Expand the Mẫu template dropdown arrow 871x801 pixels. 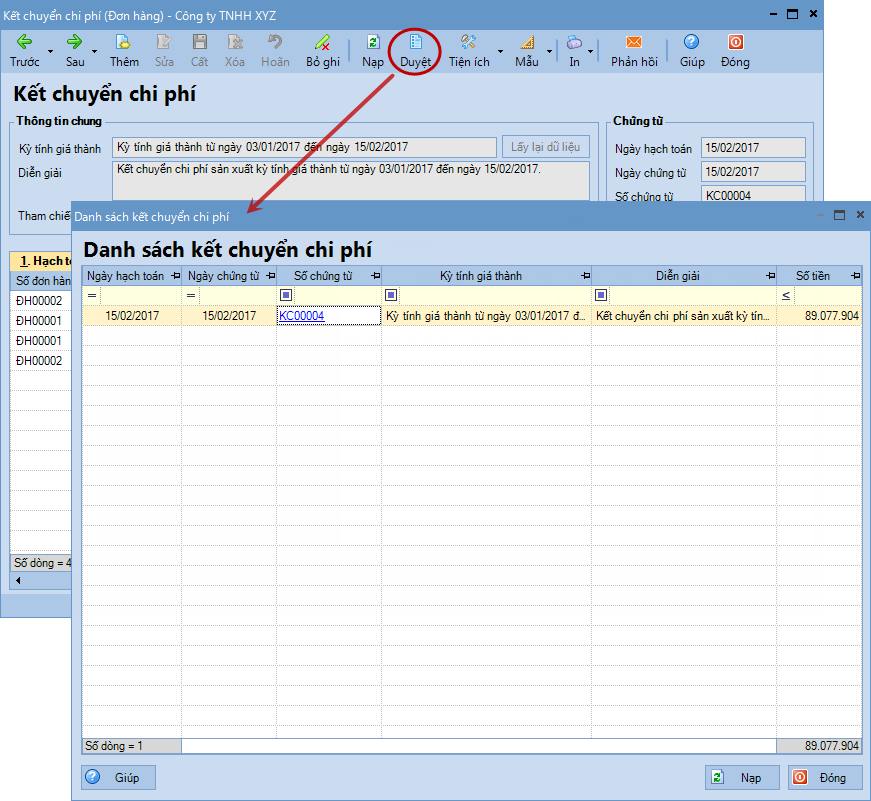point(549,51)
